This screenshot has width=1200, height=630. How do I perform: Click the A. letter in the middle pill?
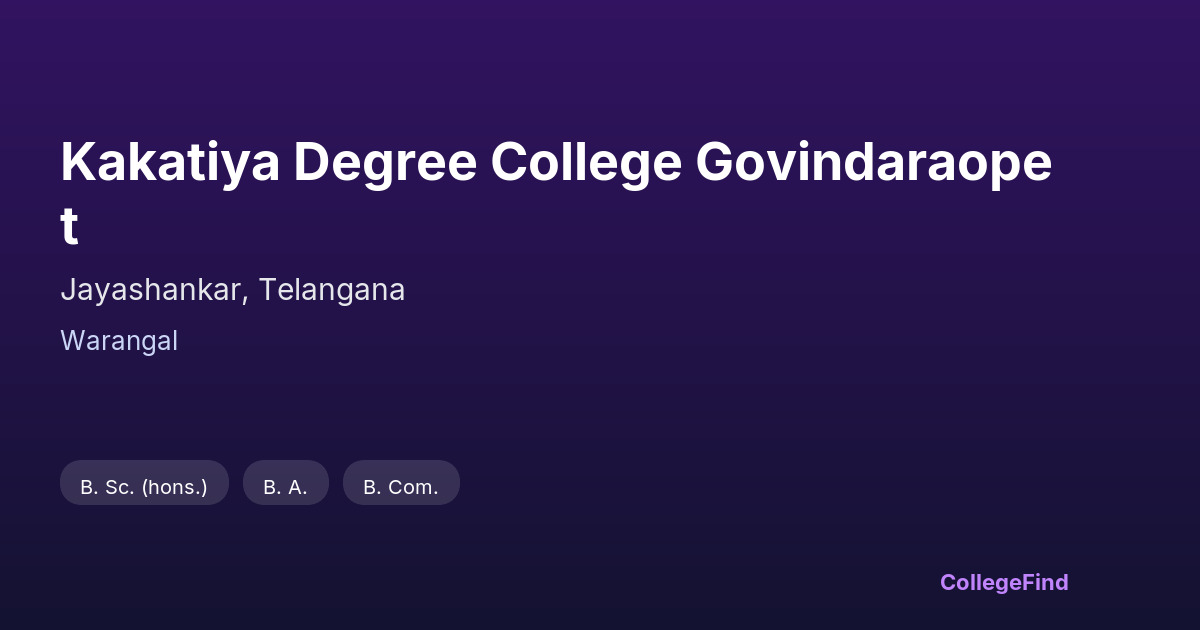click(297, 487)
